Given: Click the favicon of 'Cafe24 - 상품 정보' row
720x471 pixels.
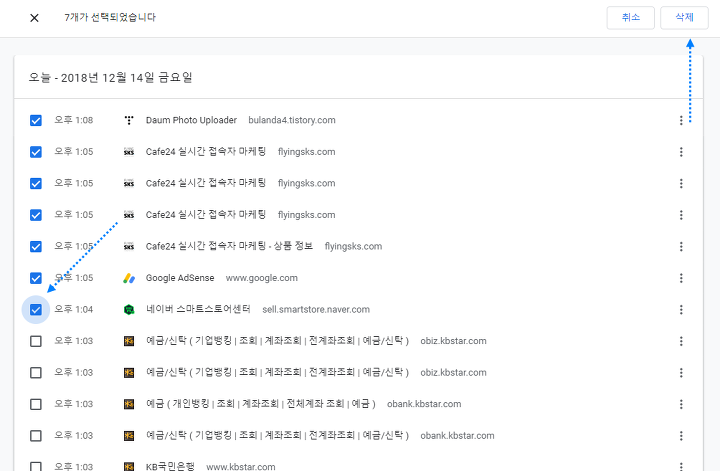Looking at the screenshot, I should 129,247.
